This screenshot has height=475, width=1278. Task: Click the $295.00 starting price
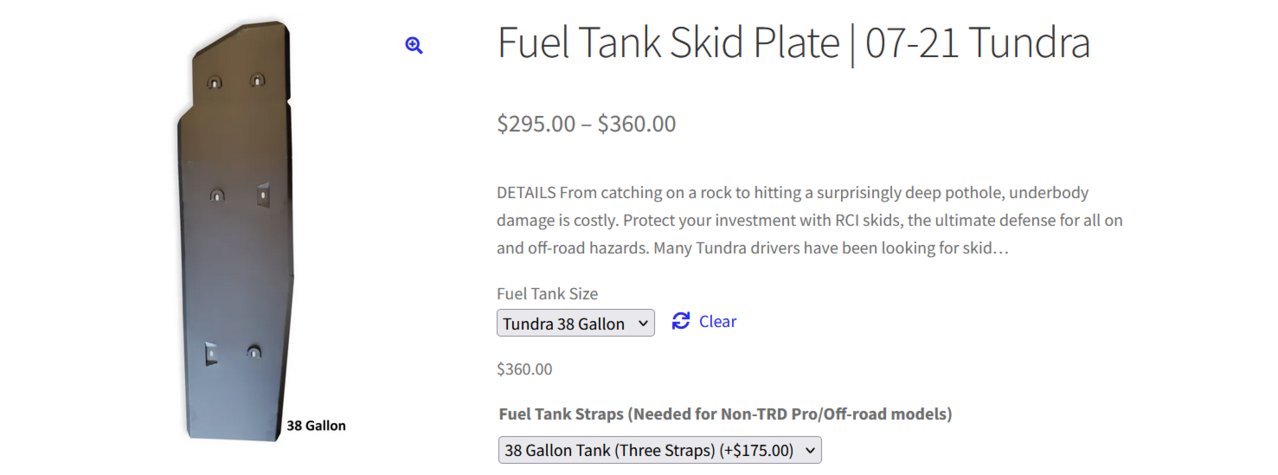(x=536, y=124)
